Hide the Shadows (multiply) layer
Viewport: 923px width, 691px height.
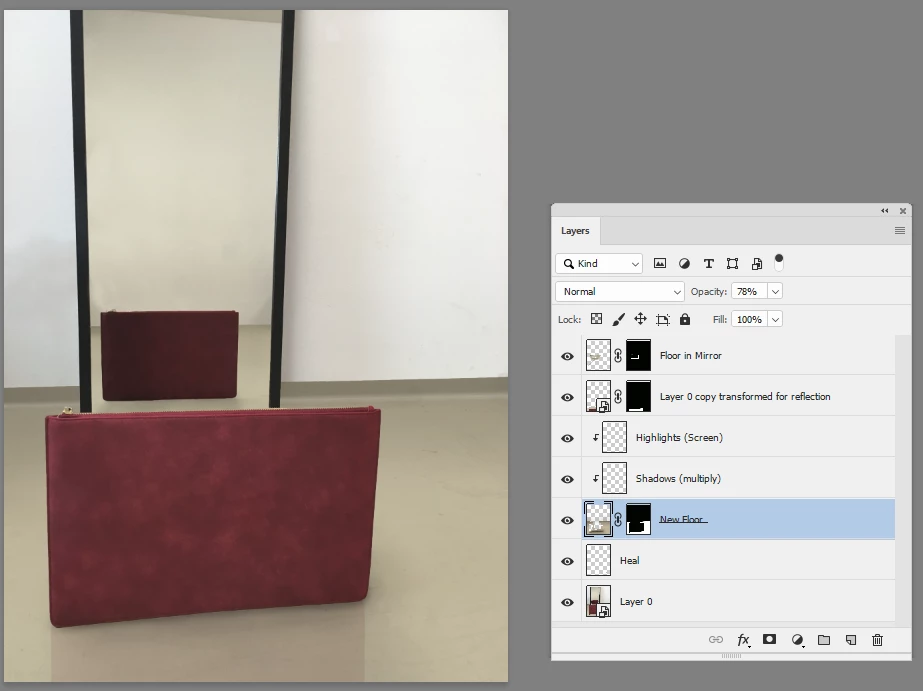coord(567,479)
